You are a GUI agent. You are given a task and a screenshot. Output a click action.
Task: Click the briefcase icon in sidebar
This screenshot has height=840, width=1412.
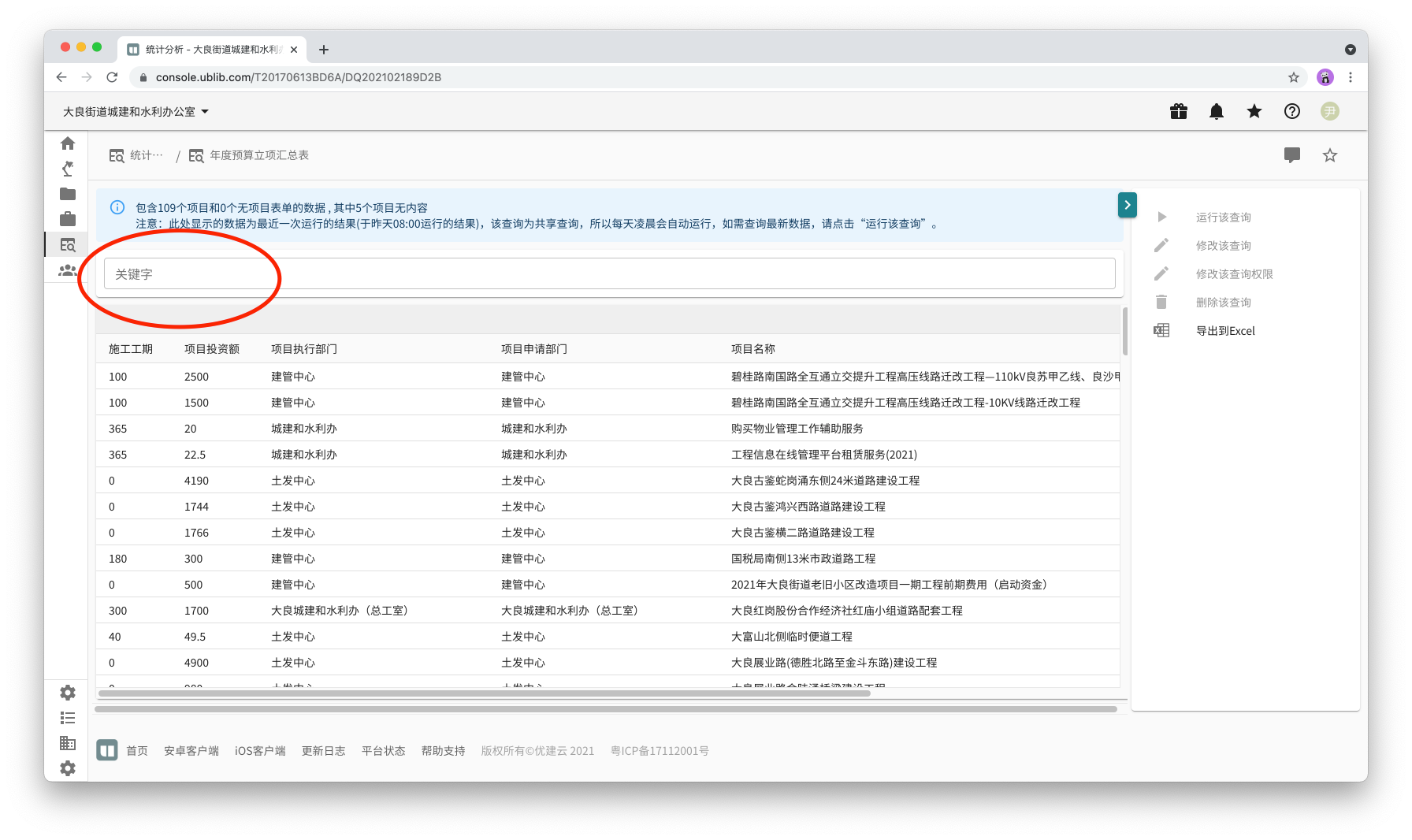click(x=68, y=219)
